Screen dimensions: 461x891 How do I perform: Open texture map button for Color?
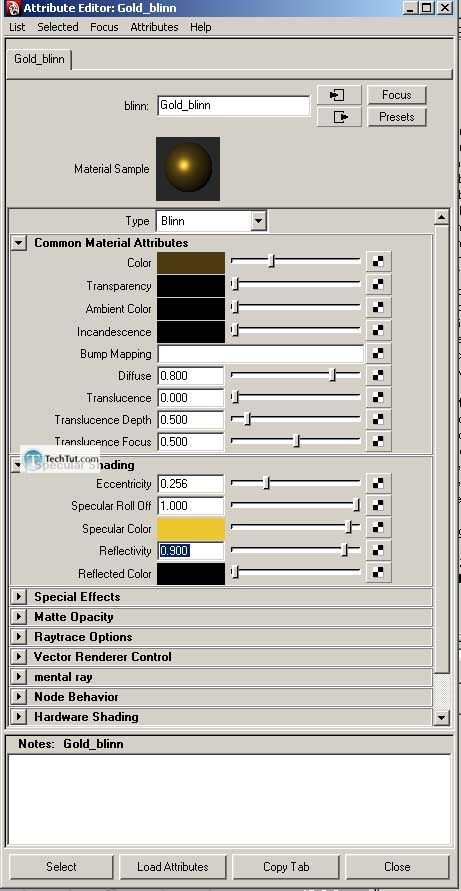click(x=378, y=261)
